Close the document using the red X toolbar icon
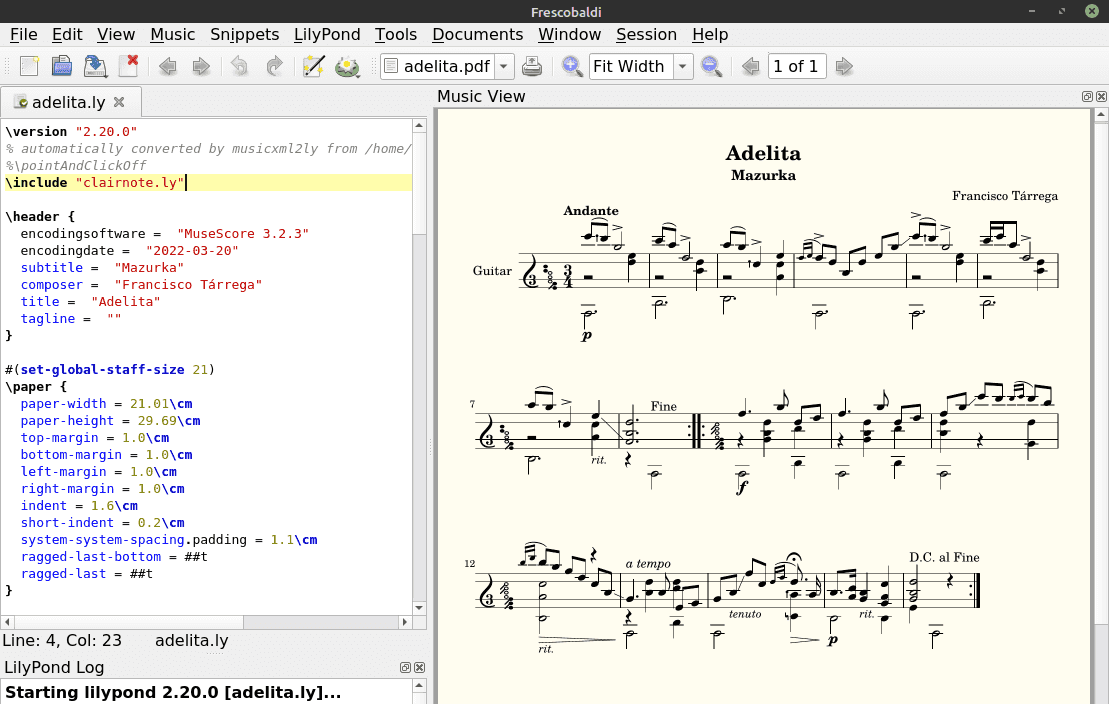The image size is (1109, 704). [128, 67]
